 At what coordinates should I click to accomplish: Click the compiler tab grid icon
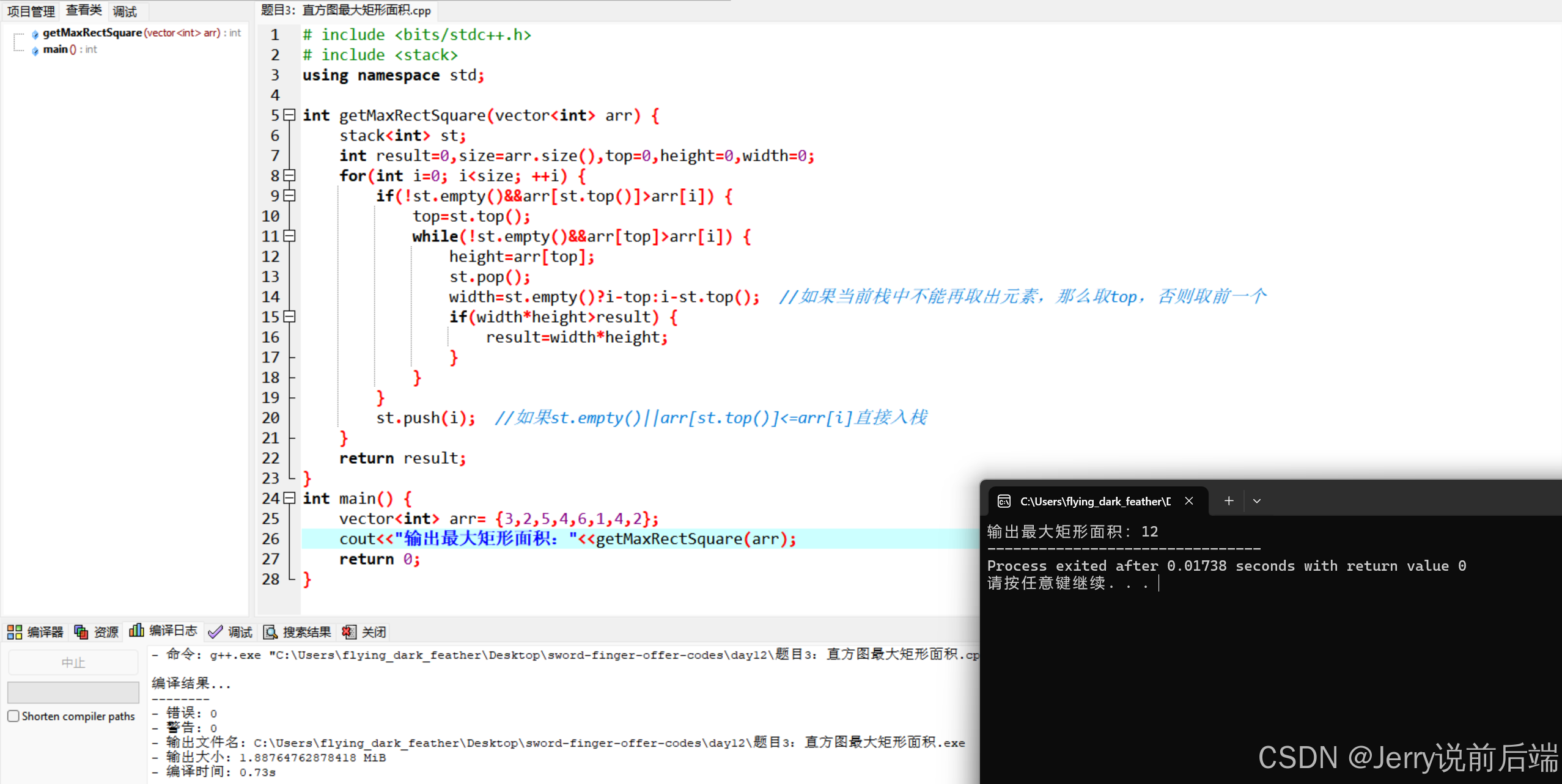coord(15,632)
